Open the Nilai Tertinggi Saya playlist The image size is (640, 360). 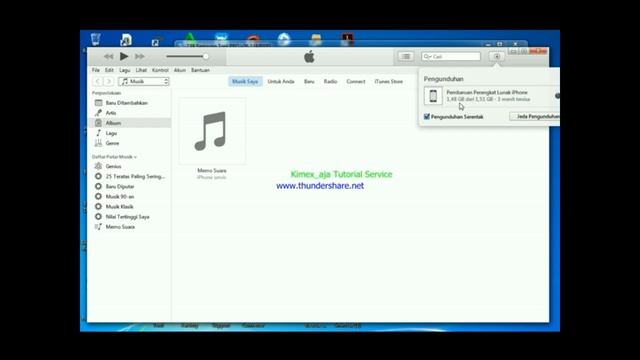129,217
